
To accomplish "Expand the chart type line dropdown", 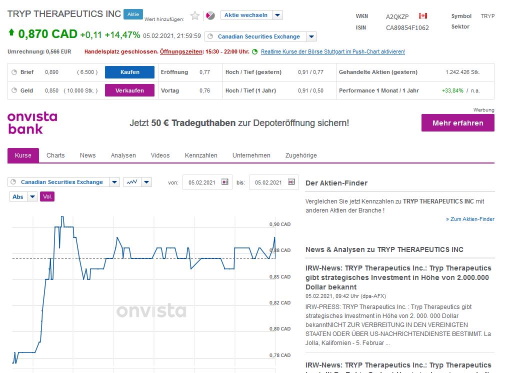I will pos(147,182).
